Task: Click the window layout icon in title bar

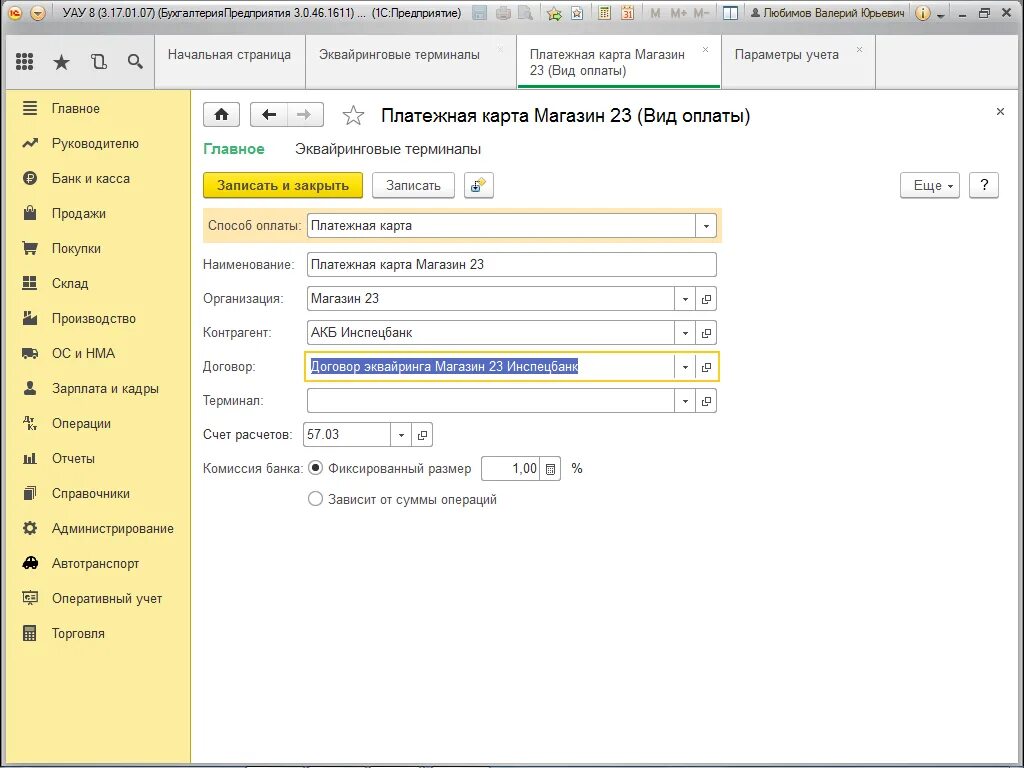Action: point(730,13)
